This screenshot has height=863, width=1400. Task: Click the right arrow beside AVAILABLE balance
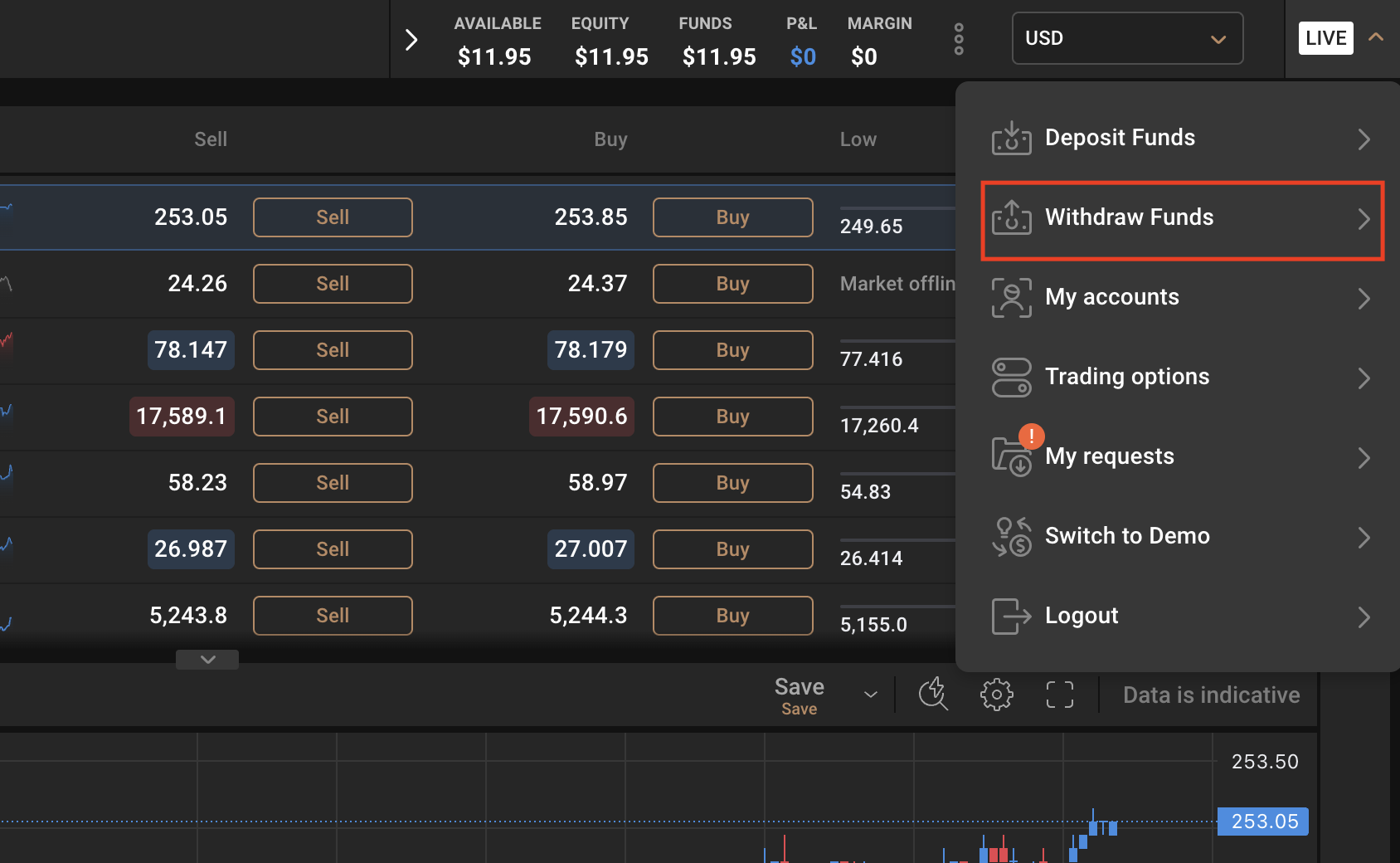(x=411, y=40)
